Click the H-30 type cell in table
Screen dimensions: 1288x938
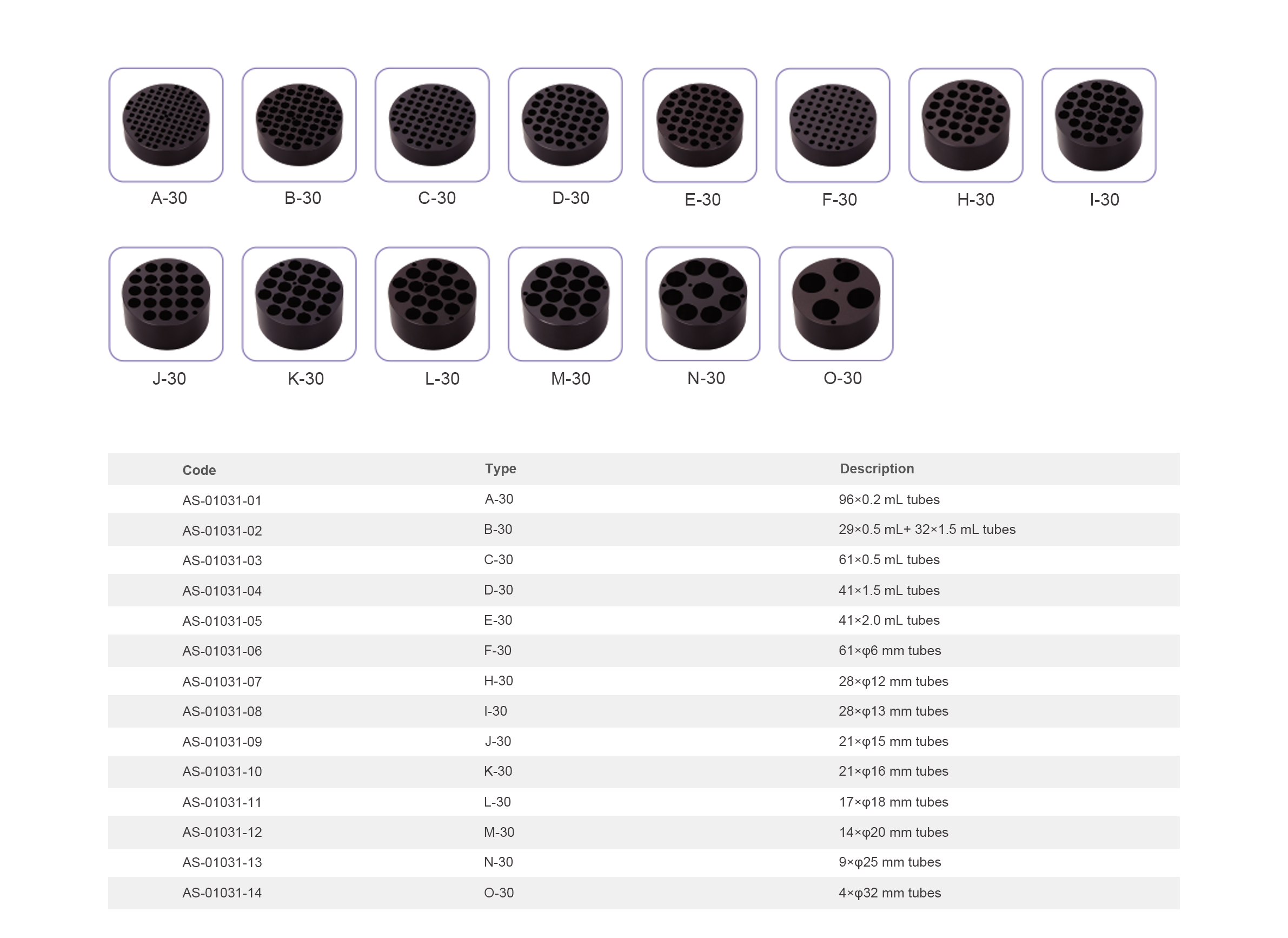pyautogui.click(x=498, y=681)
